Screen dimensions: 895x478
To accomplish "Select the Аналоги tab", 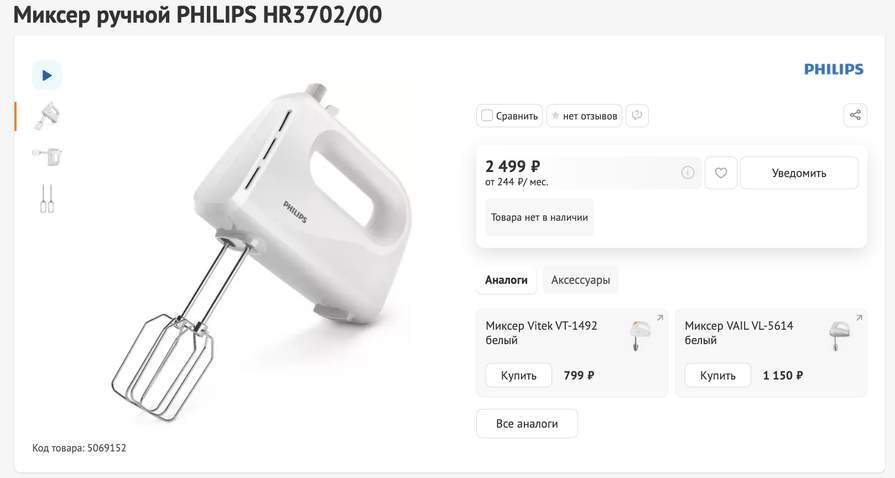I will [x=506, y=280].
